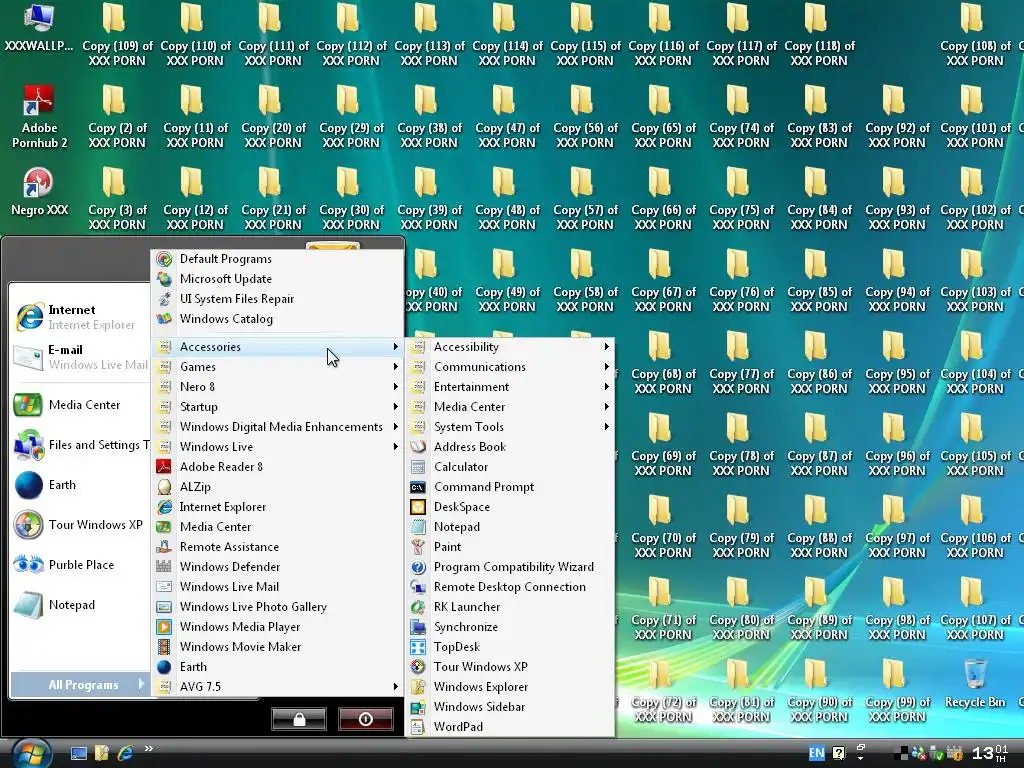This screenshot has height=768, width=1024.
Task: Expand the Communications submenu
Action: pyautogui.click(x=509, y=367)
